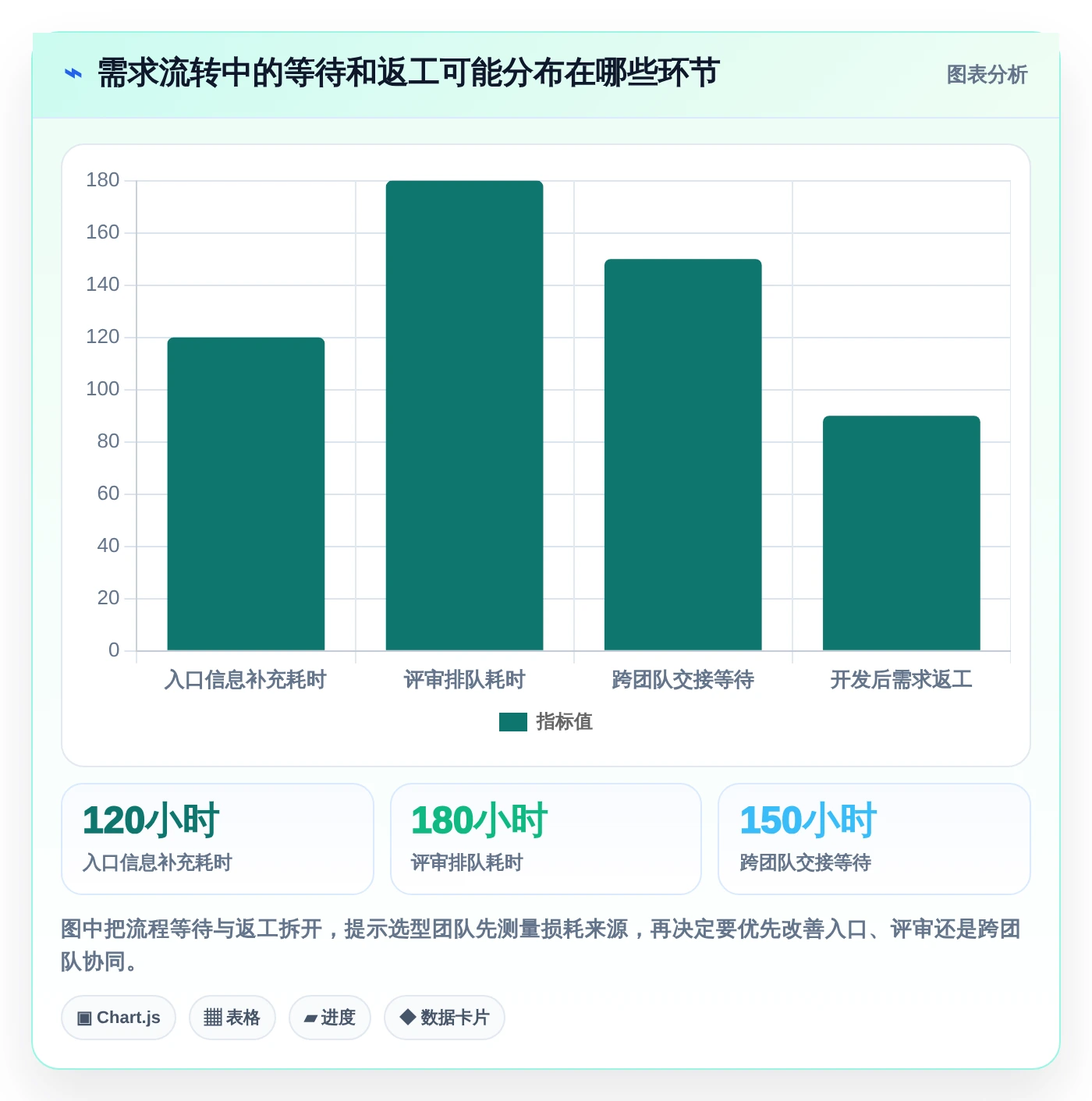Click the 跨团队交接等待 x-axis label
This screenshot has width=1092, height=1101.
click(682, 680)
